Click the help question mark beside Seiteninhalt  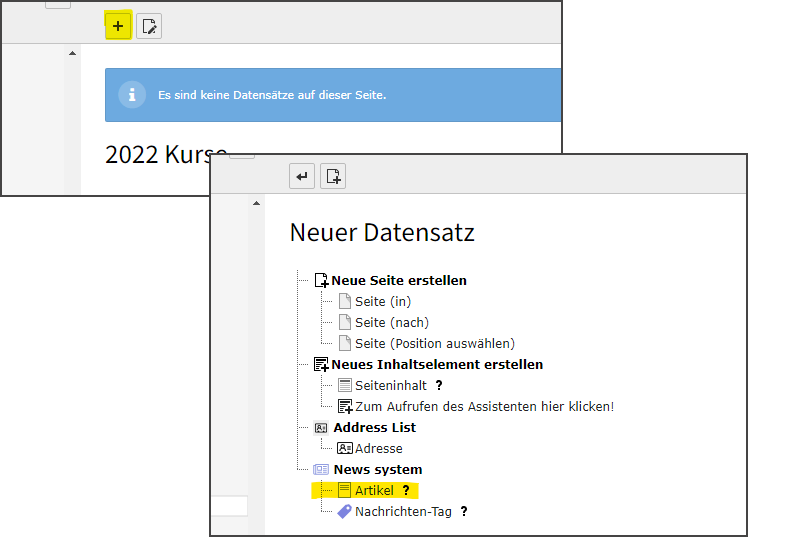(x=439, y=385)
